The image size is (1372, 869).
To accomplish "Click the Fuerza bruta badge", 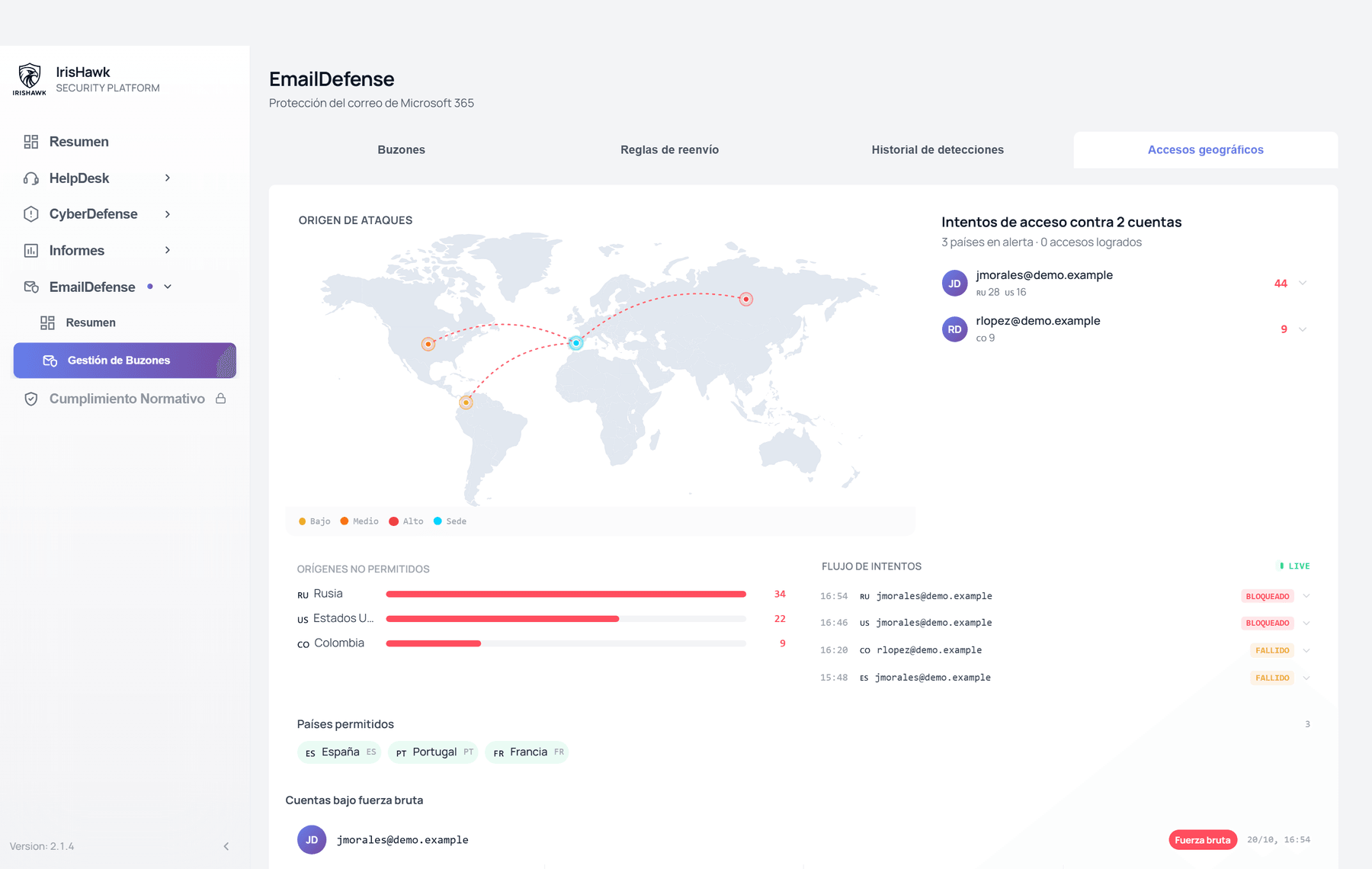I will [1203, 840].
